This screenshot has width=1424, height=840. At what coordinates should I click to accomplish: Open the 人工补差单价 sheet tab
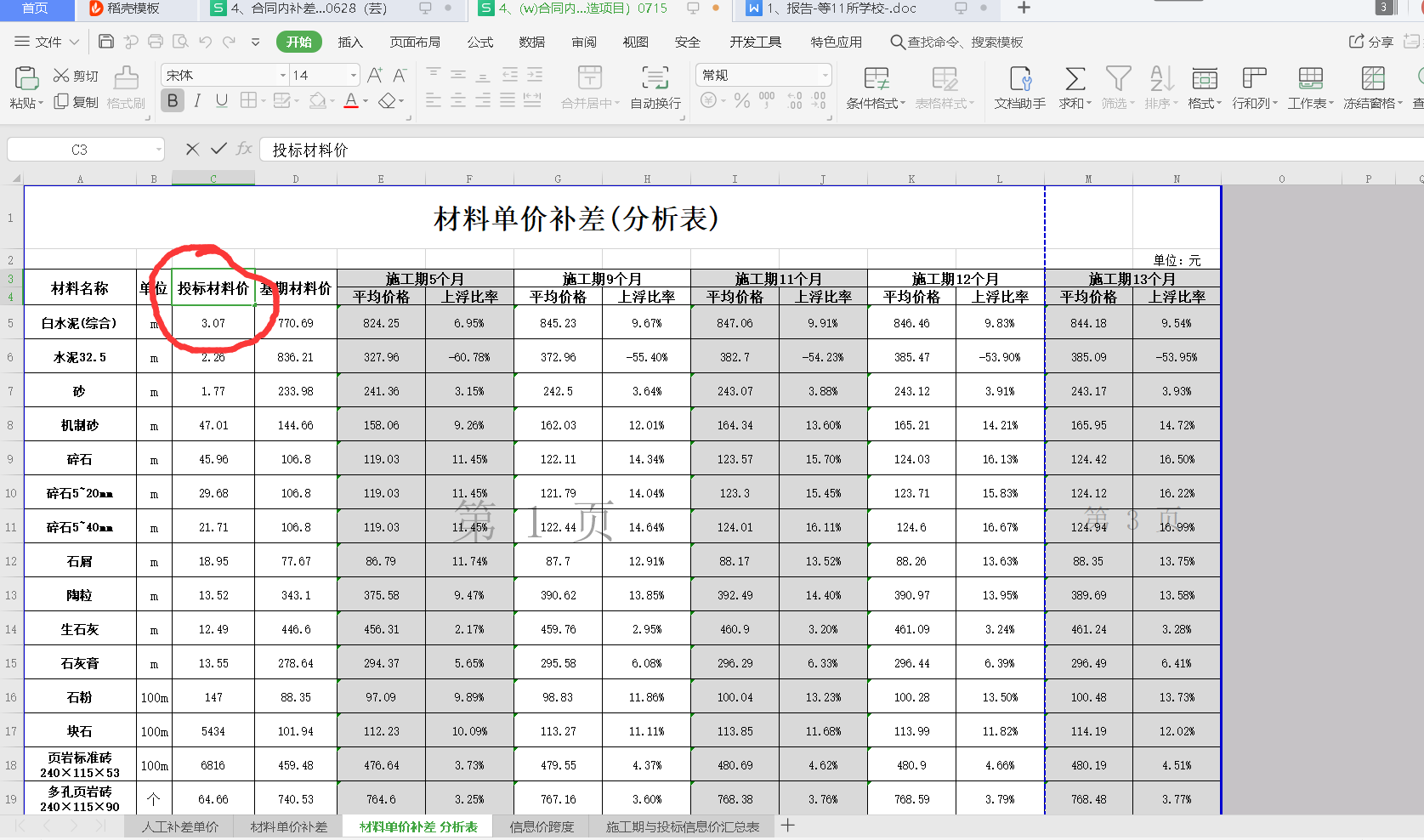[179, 826]
